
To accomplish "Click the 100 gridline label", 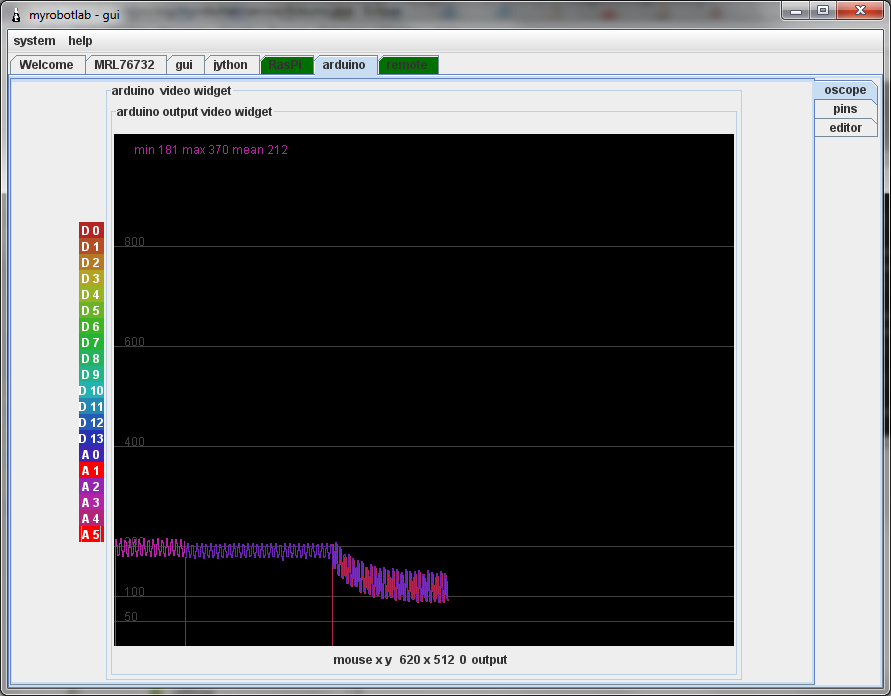I will click(x=134, y=591).
